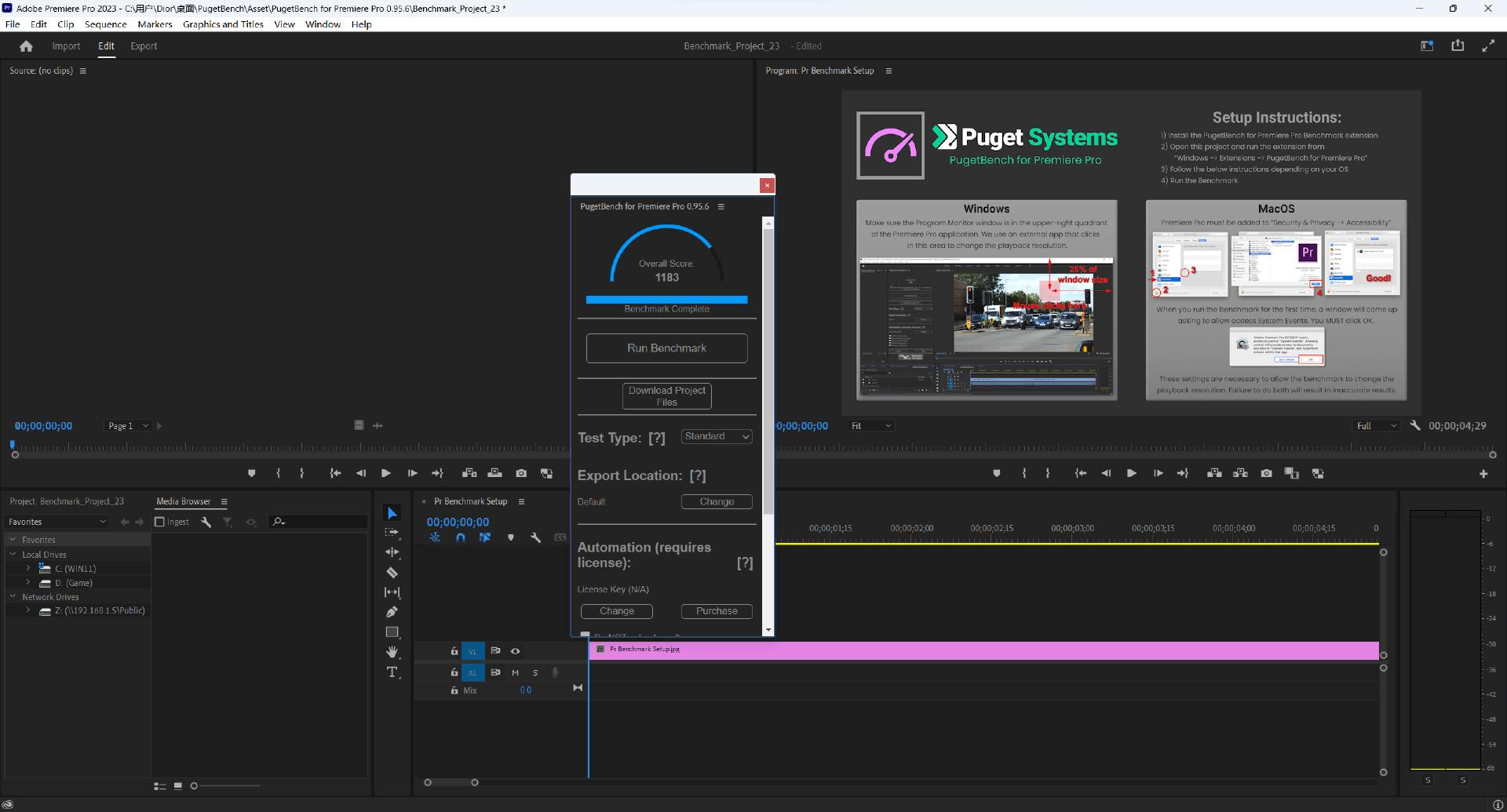
Task: Select the Pen tool
Action: coord(392,612)
